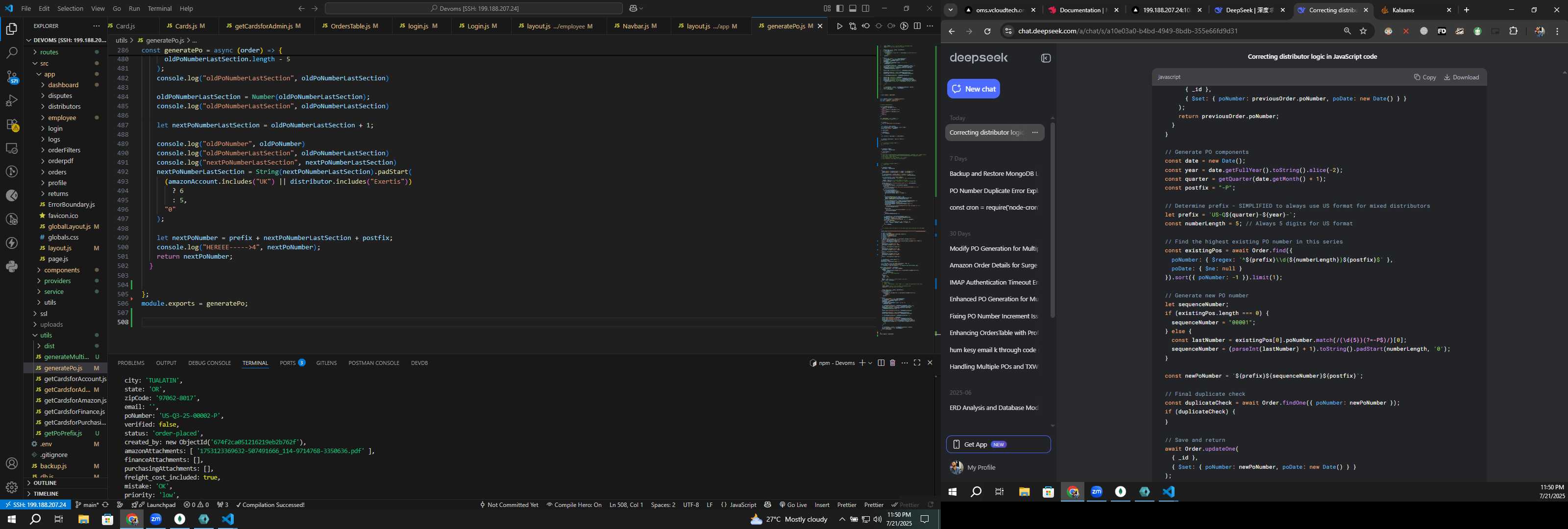Open the Search view in VS Code activity bar
The image size is (1568, 529).
[x=12, y=53]
